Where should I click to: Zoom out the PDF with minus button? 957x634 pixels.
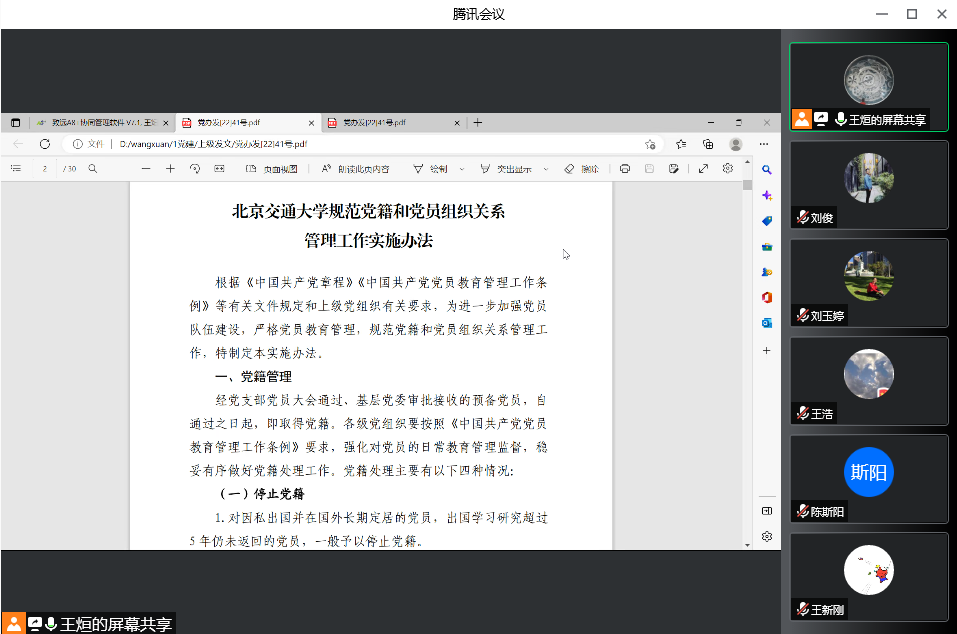(x=146, y=169)
